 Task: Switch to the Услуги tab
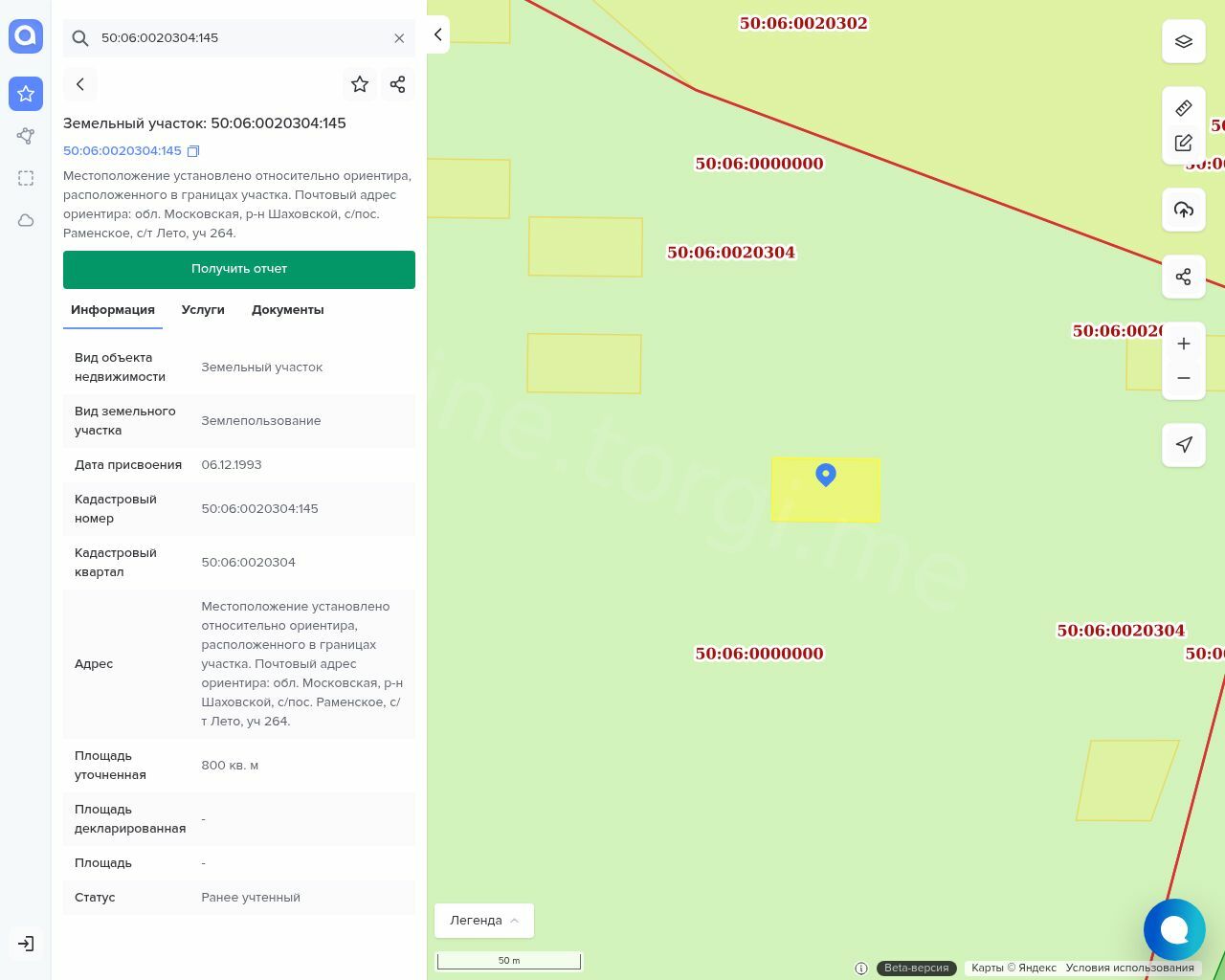coord(203,310)
